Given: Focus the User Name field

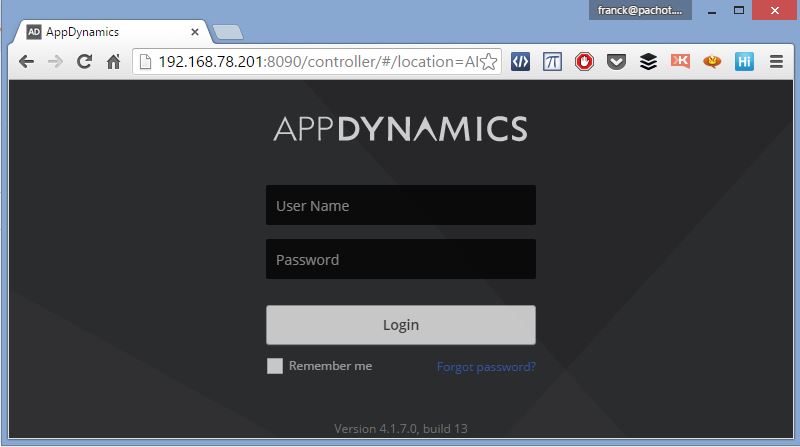Looking at the screenshot, I should click(400, 206).
